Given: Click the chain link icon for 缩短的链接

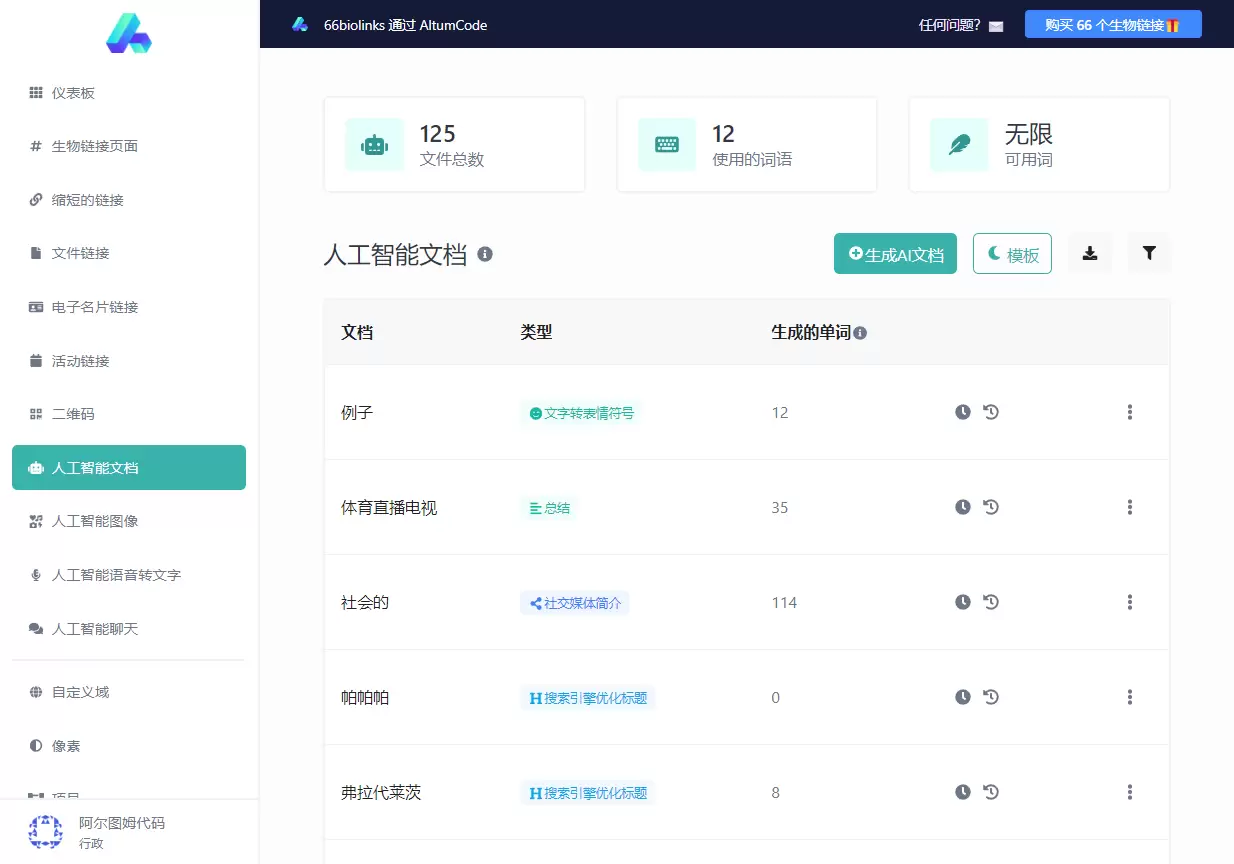Looking at the screenshot, I should (x=36, y=200).
